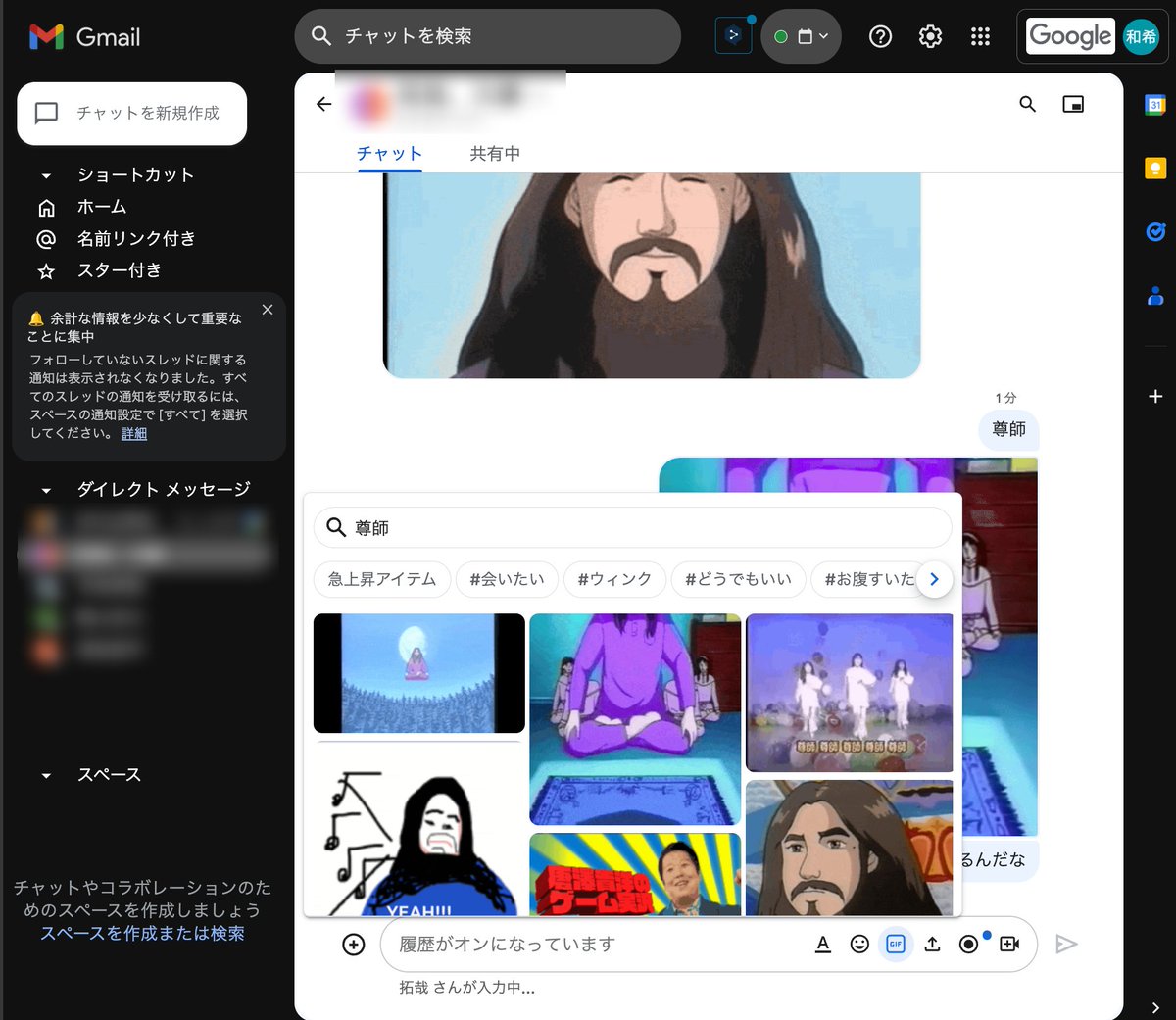The image size is (1176, 1020).
Task: Click the 尊師 message bubble
Action: (1008, 429)
